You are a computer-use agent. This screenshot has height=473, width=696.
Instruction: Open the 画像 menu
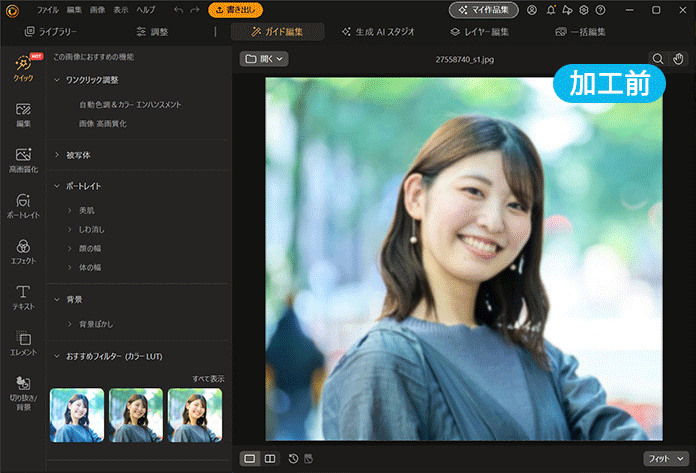[x=97, y=10]
